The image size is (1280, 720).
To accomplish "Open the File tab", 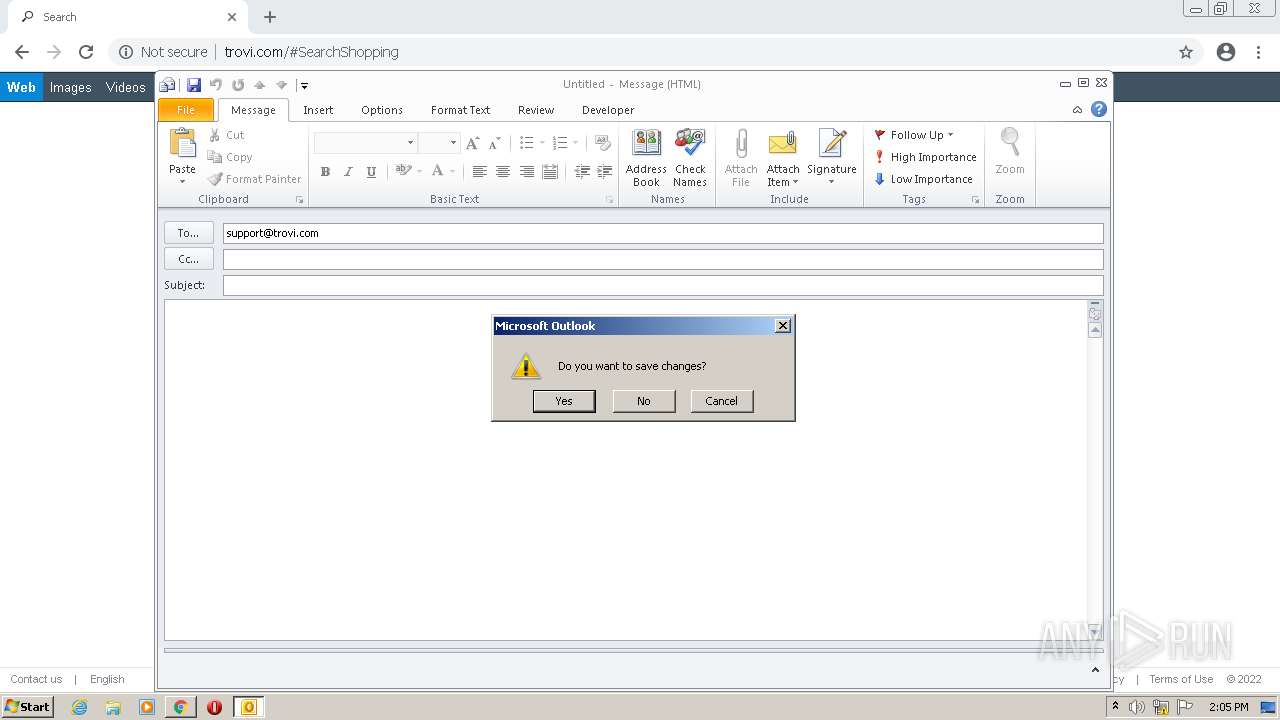I will 186,110.
